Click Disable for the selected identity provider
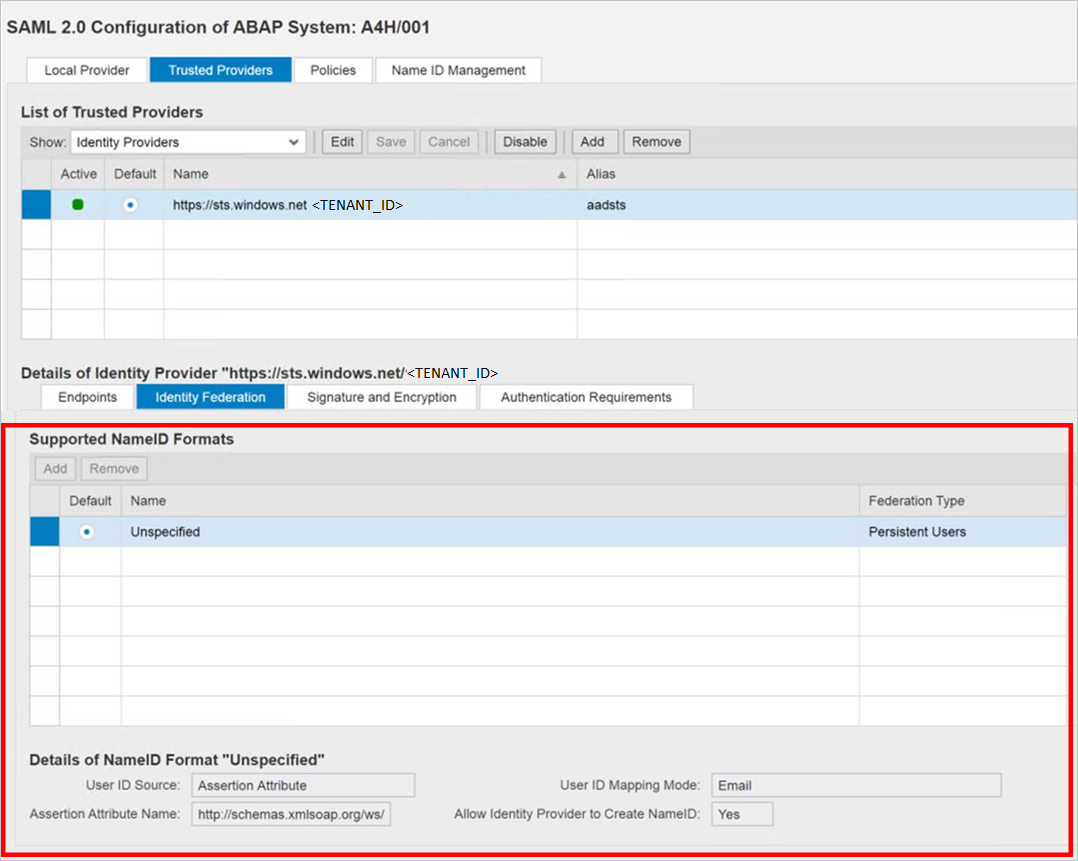Screen dimensions: 1078x861 (x=524, y=141)
